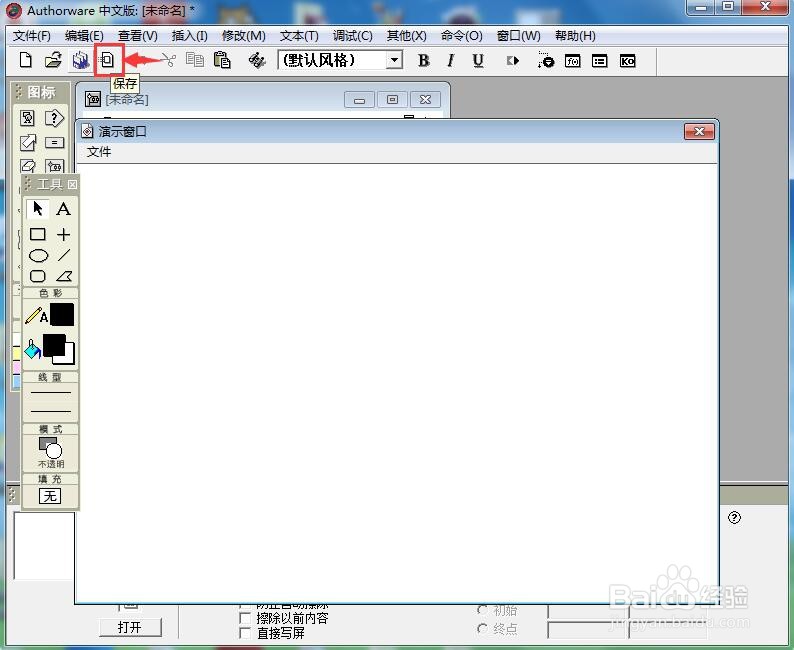This screenshot has height=650, width=794.
Task: Select the Rectangle tool
Action: tap(37, 234)
